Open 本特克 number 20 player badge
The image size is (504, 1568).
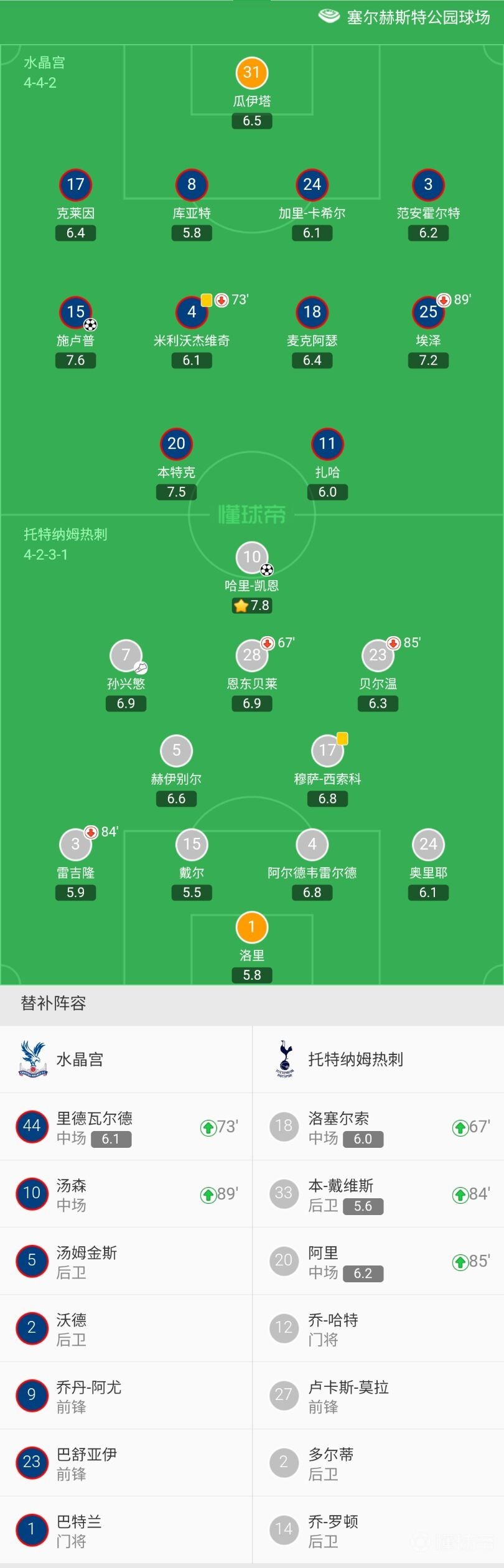177,444
